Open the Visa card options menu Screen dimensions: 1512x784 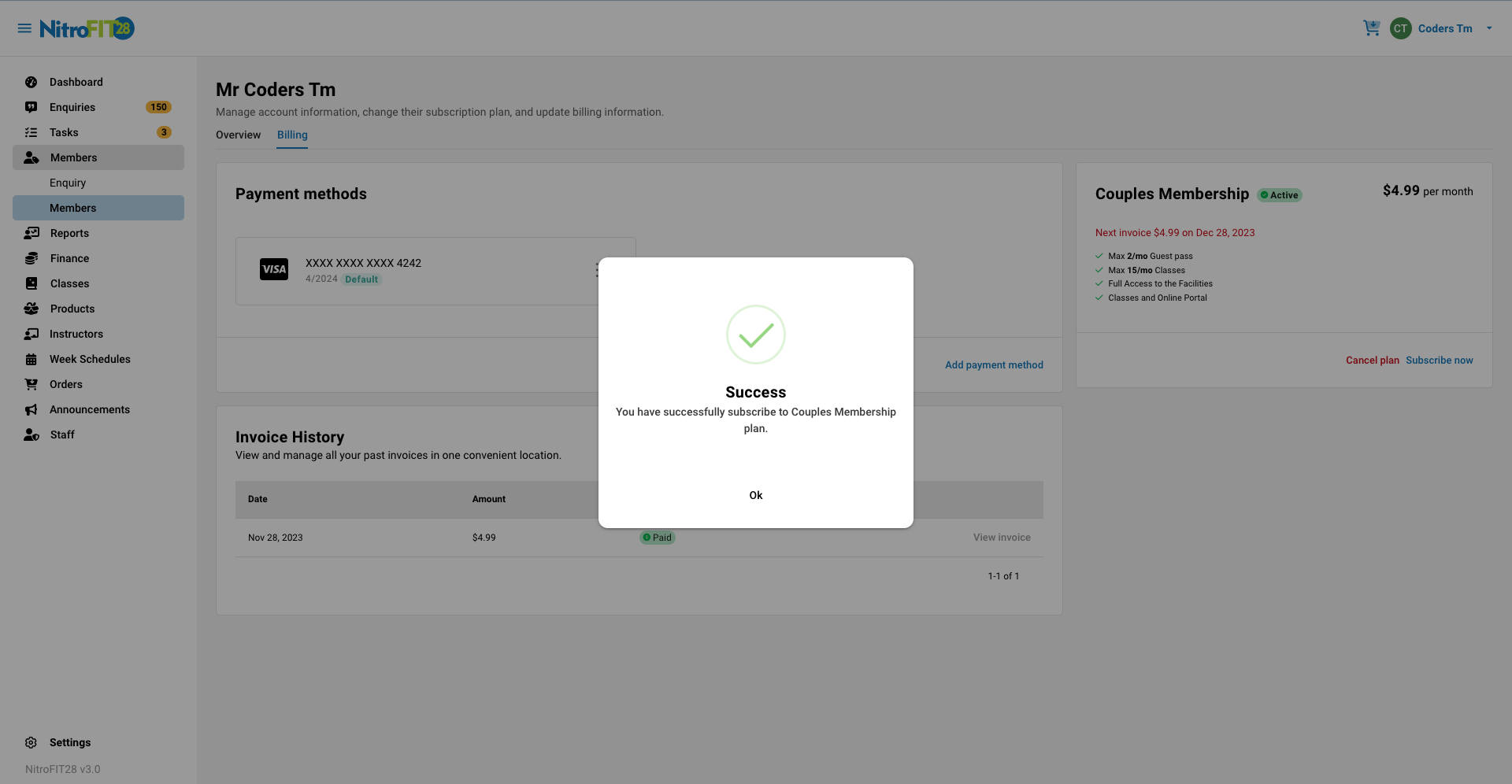tap(598, 271)
